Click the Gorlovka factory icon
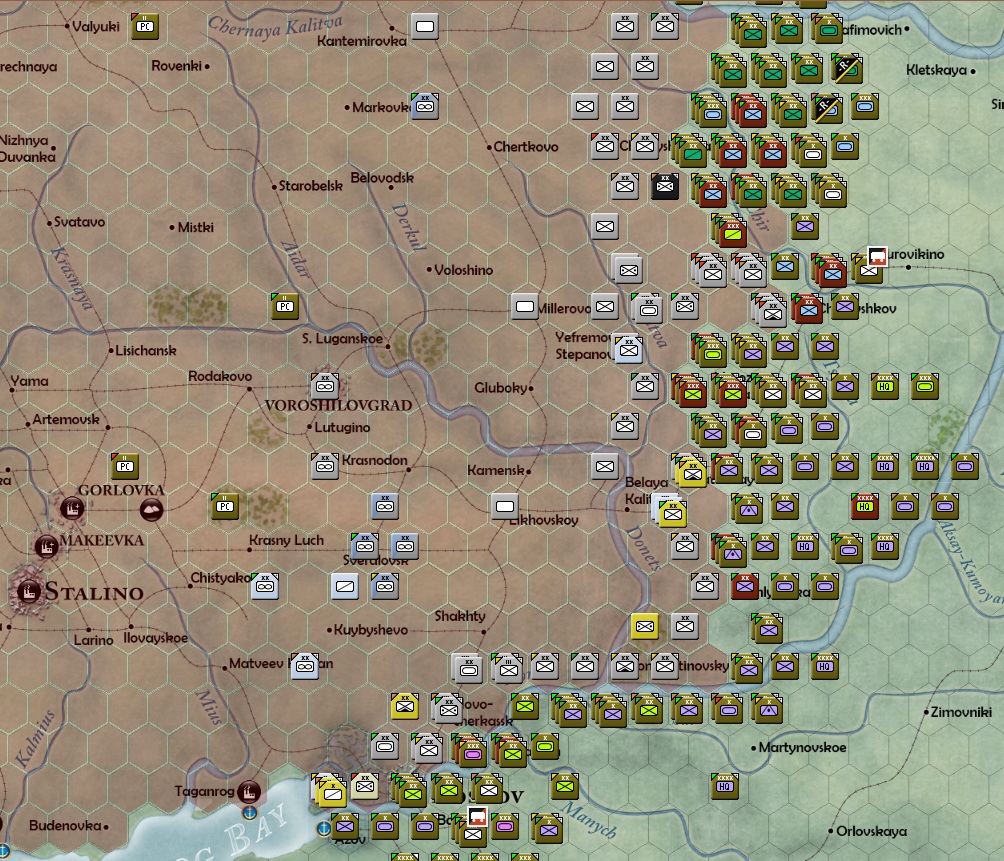This screenshot has height=861, width=1004. [x=72, y=509]
